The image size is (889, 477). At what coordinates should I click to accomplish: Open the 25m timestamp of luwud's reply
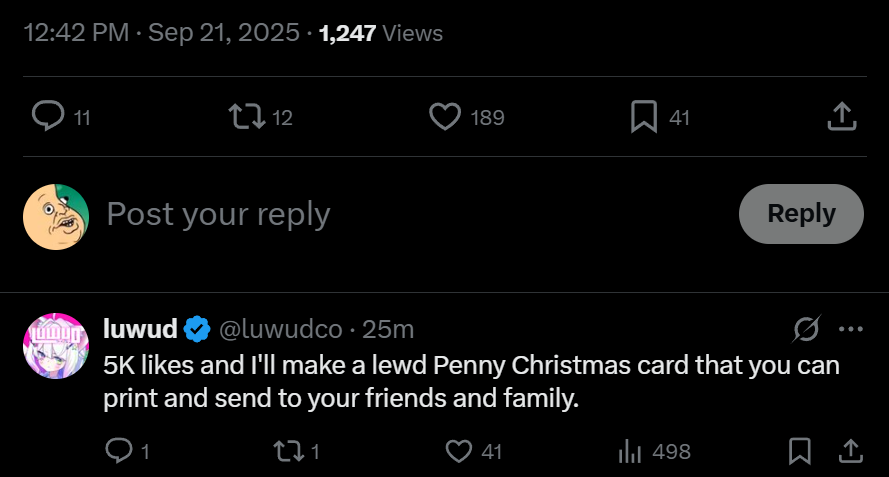click(388, 328)
